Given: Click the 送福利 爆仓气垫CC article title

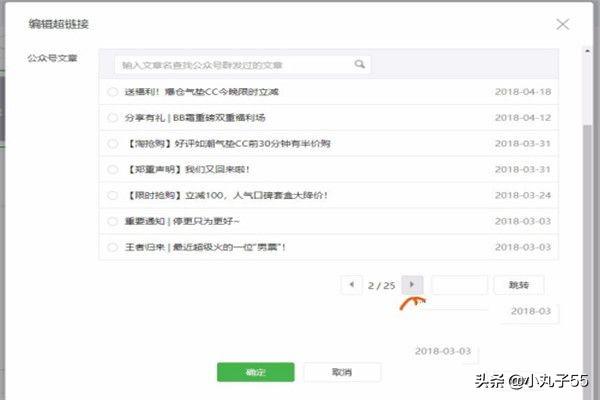Looking at the screenshot, I should pos(202,92).
